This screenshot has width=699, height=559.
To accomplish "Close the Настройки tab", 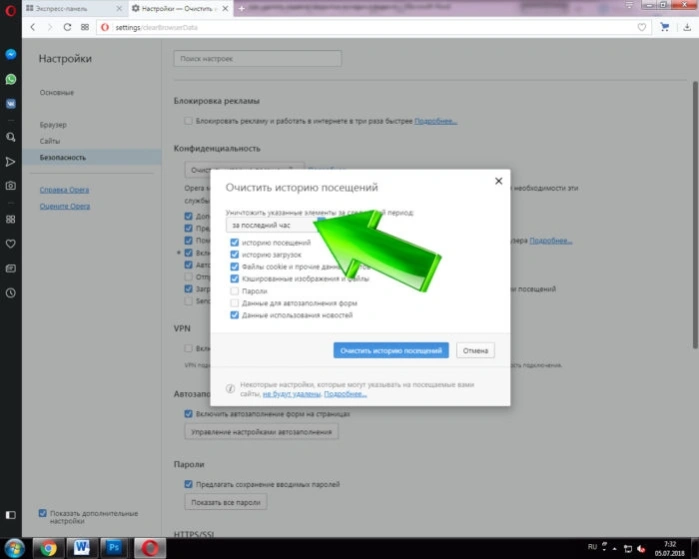I will pyautogui.click(x=226, y=8).
